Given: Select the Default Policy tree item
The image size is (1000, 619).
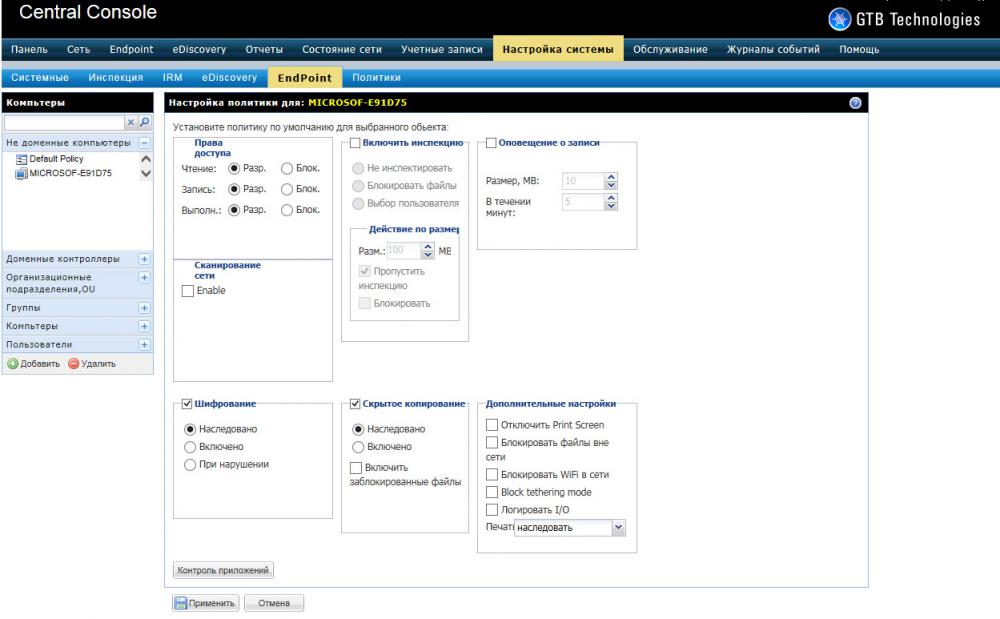Looking at the screenshot, I should tap(56, 159).
